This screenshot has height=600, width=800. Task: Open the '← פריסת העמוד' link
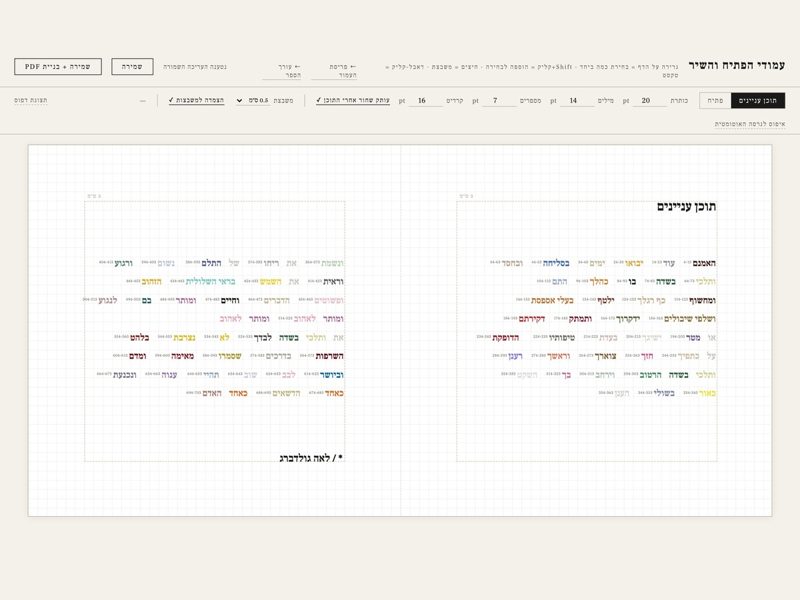click(334, 70)
